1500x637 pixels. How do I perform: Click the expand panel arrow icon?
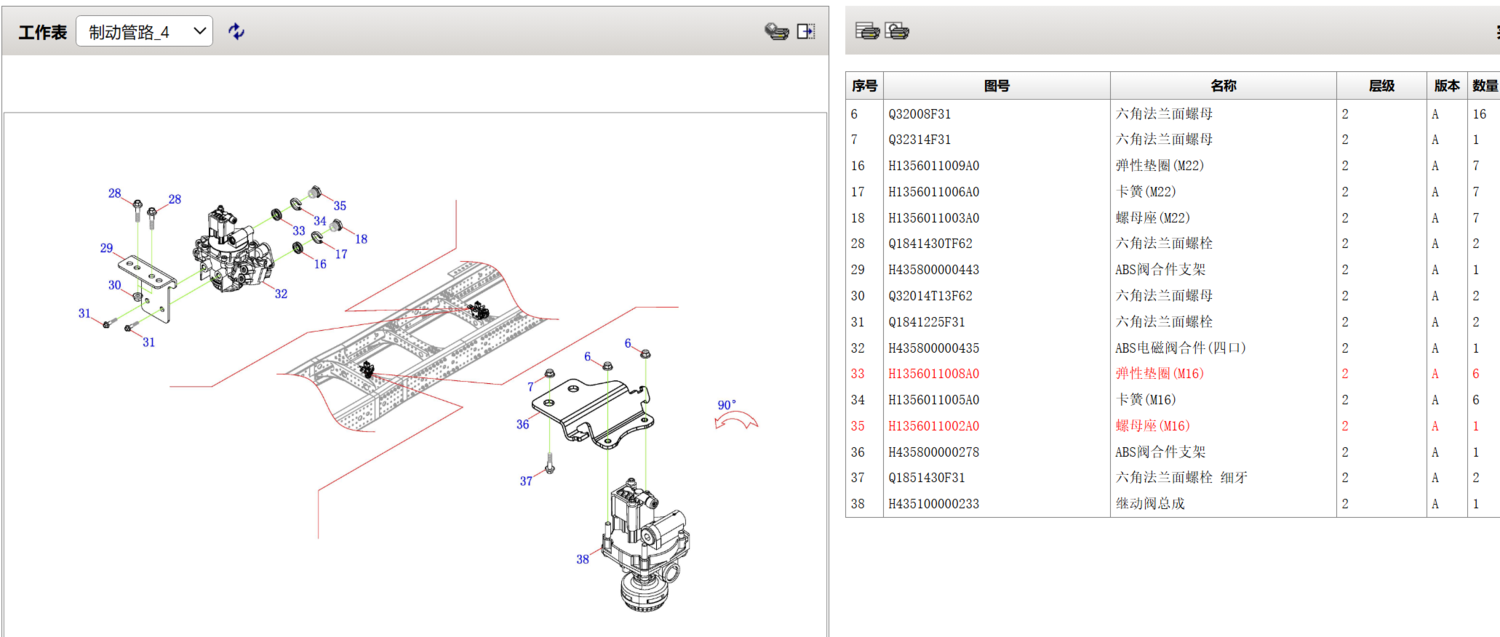pos(806,32)
